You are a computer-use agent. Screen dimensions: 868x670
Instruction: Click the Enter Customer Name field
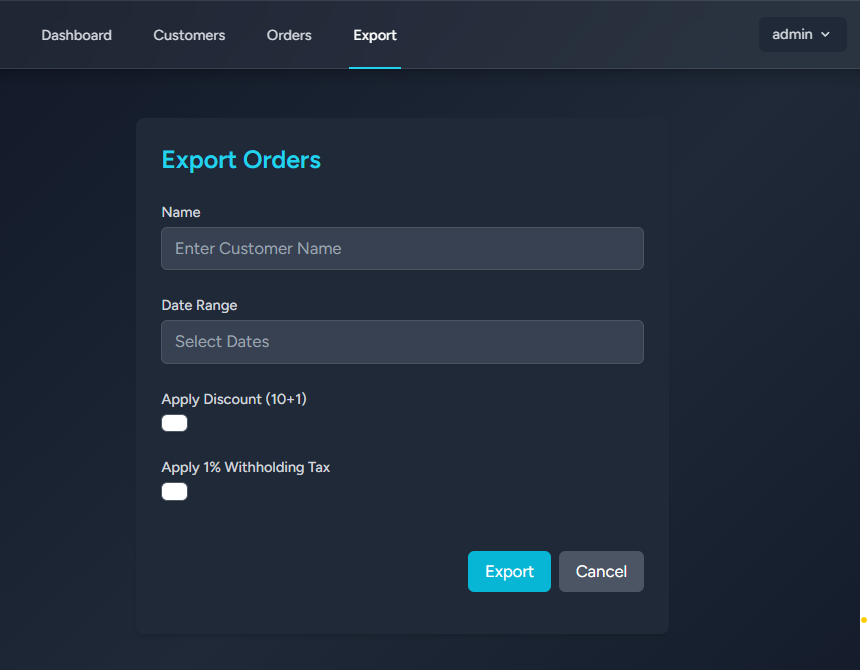pyautogui.click(x=402, y=248)
